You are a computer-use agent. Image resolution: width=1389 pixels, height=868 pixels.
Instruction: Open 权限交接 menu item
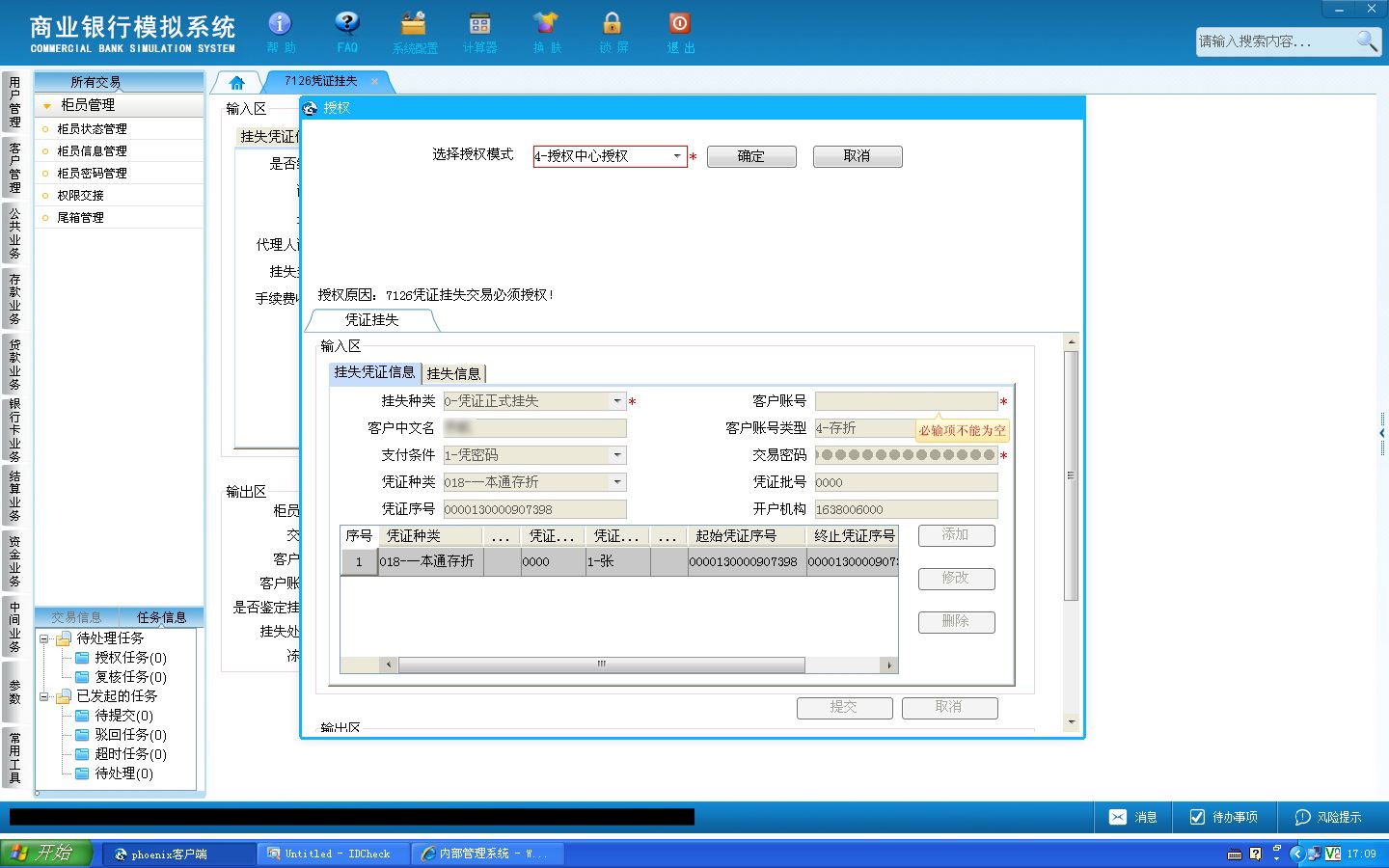120,196
